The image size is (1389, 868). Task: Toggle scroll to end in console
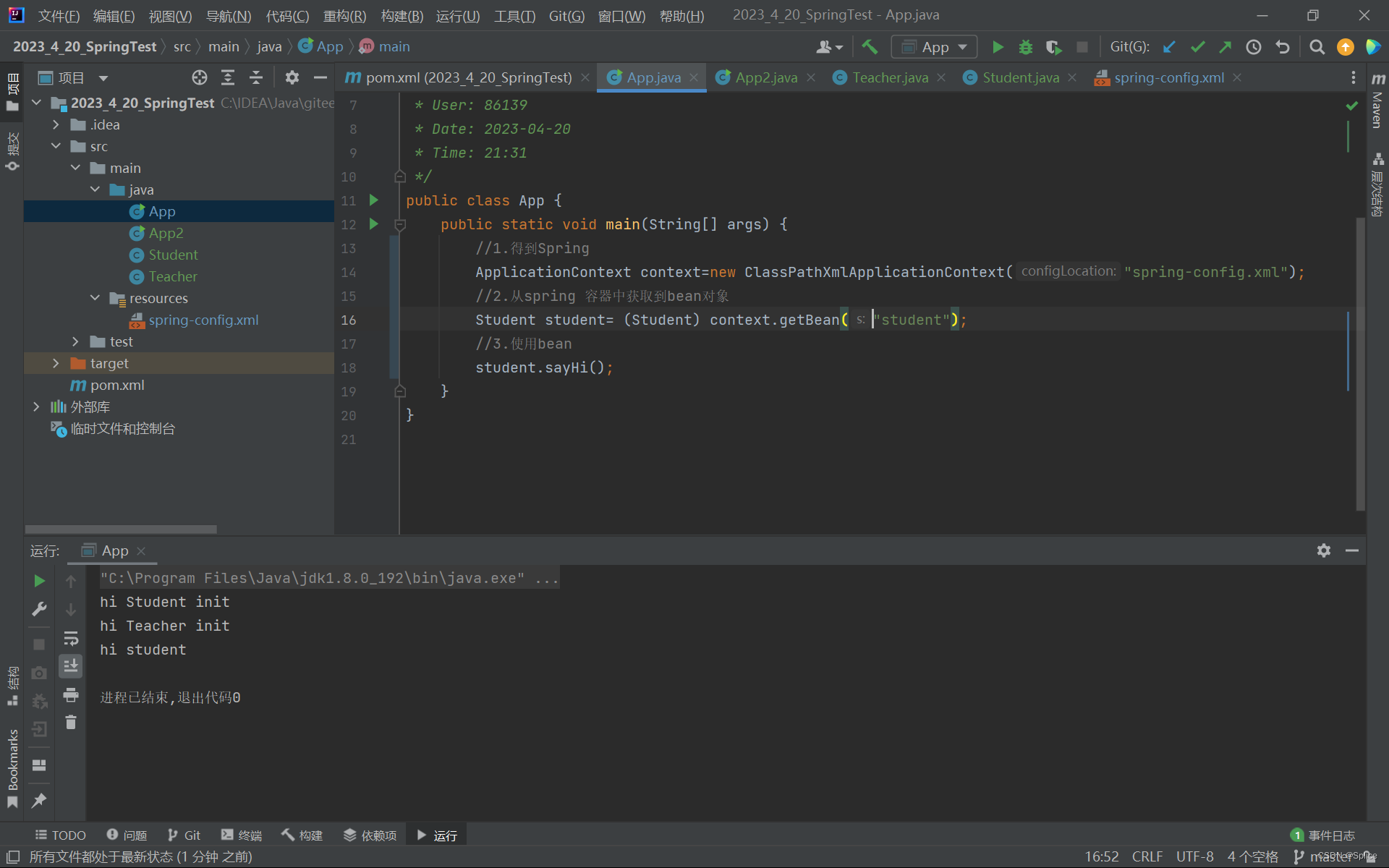pyautogui.click(x=71, y=665)
